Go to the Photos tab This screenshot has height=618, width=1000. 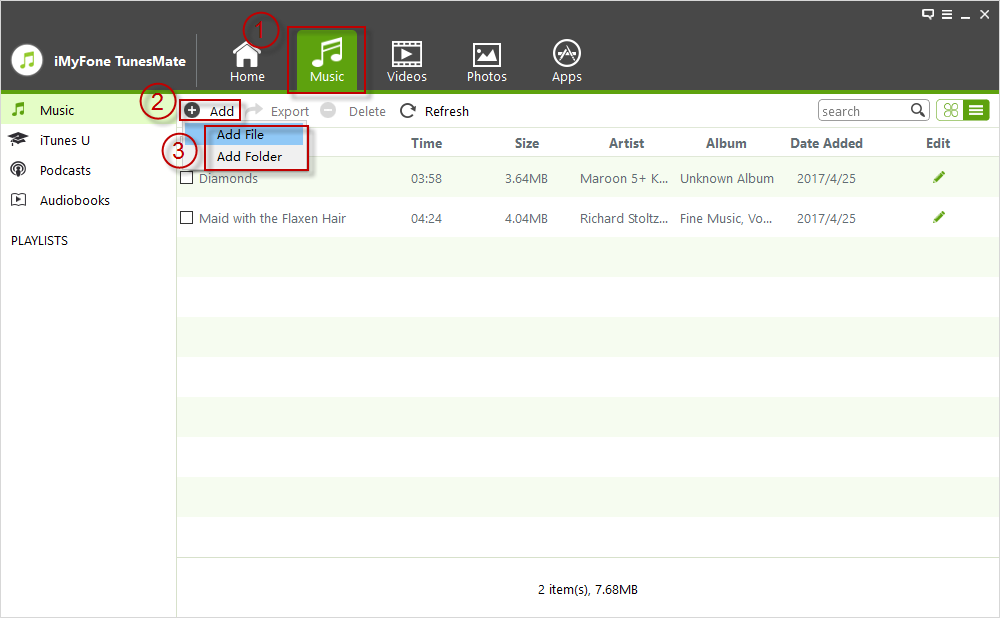[487, 62]
